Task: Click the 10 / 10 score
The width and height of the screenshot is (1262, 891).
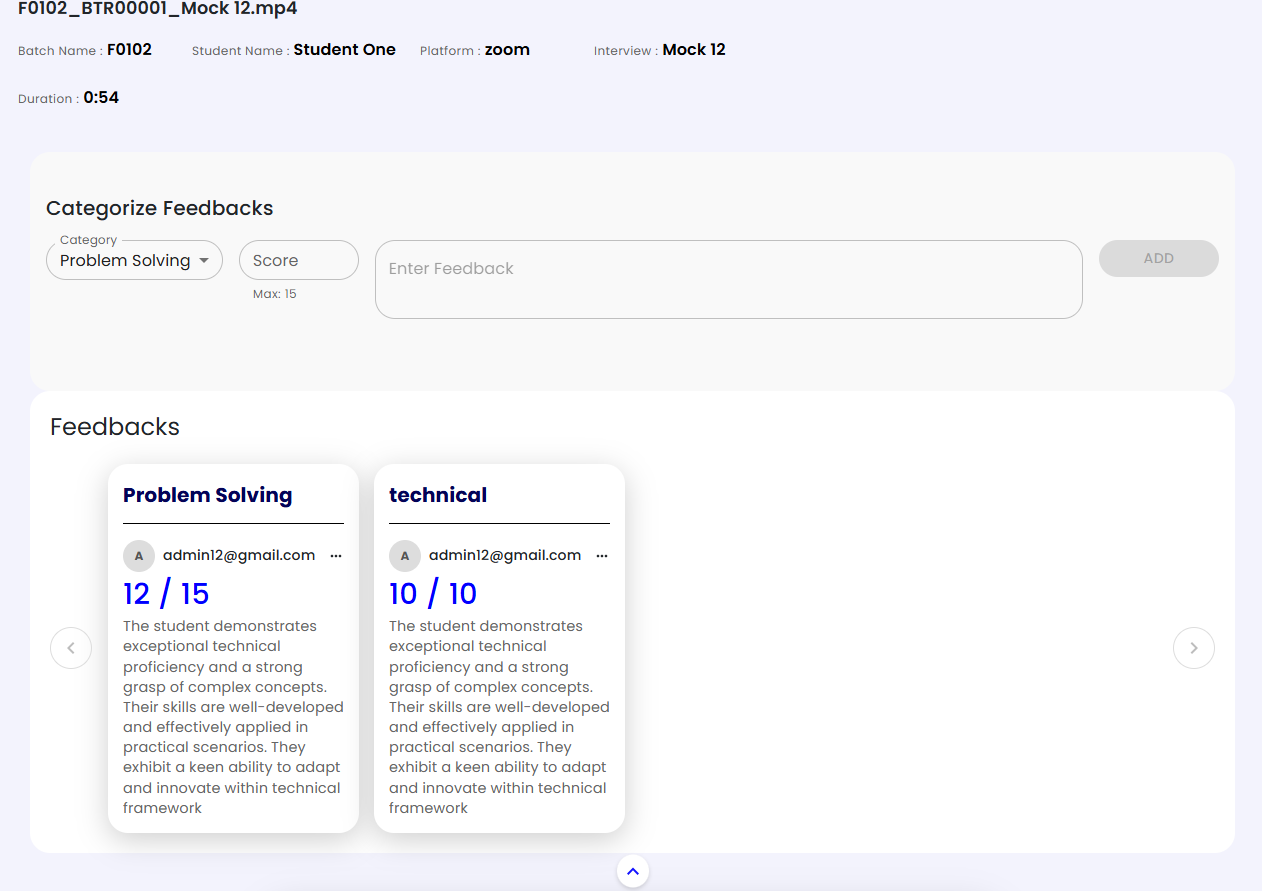Action: pyautogui.click(x=433, y=594)
